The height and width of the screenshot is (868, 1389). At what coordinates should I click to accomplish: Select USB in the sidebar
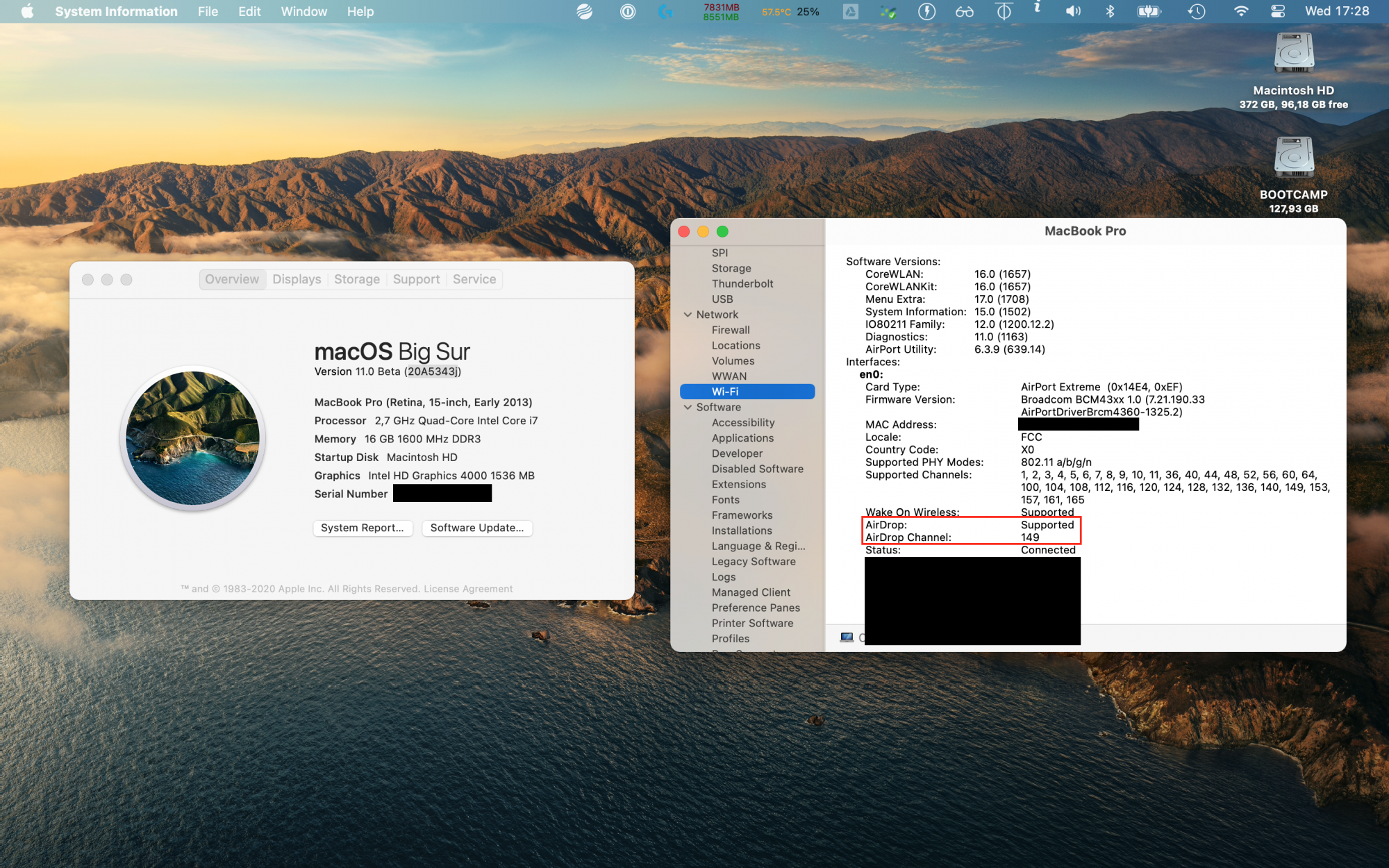722,299
